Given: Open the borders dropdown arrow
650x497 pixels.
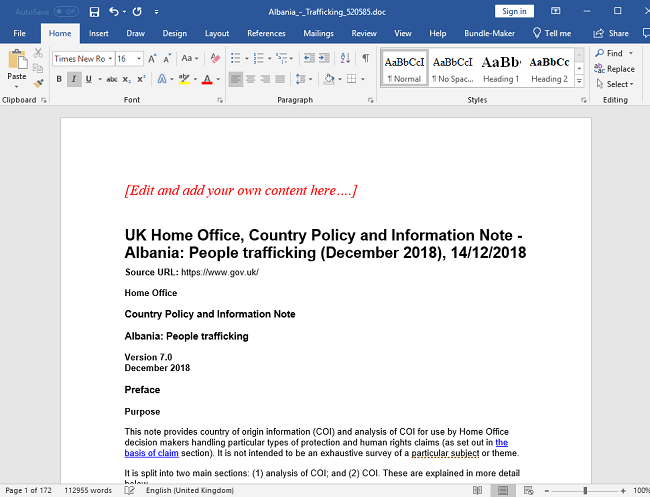Looking at the screenshot, I should tap(363, 79).
